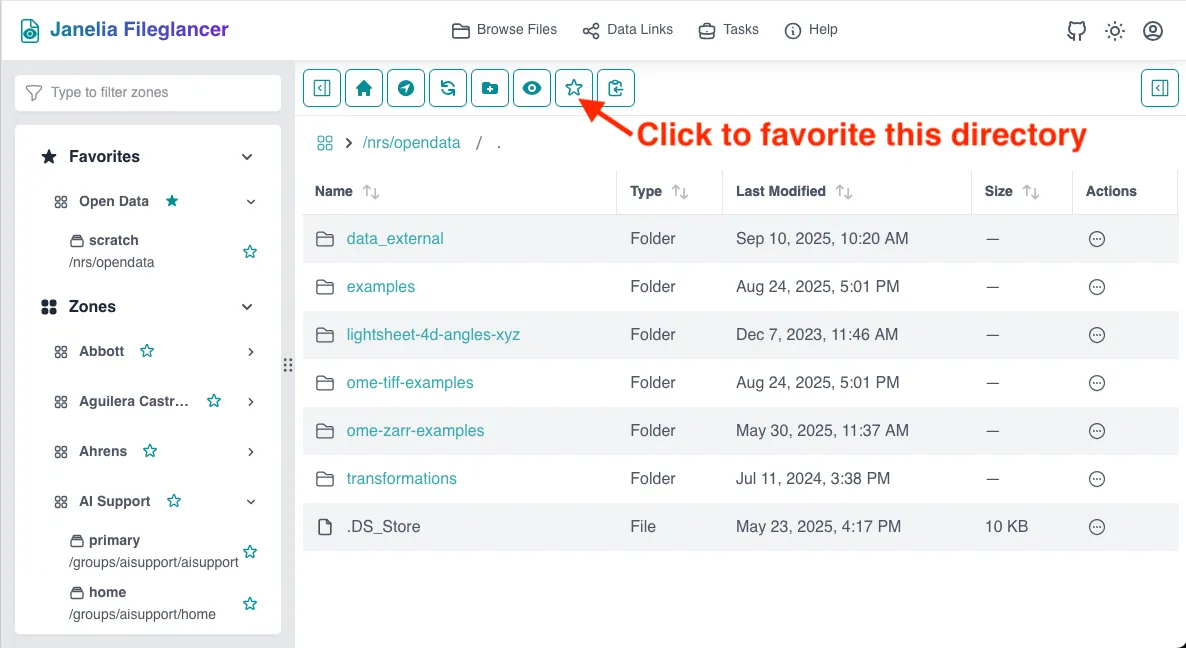Open the ome-zarr-examples folder link

(x=415, y=431)
